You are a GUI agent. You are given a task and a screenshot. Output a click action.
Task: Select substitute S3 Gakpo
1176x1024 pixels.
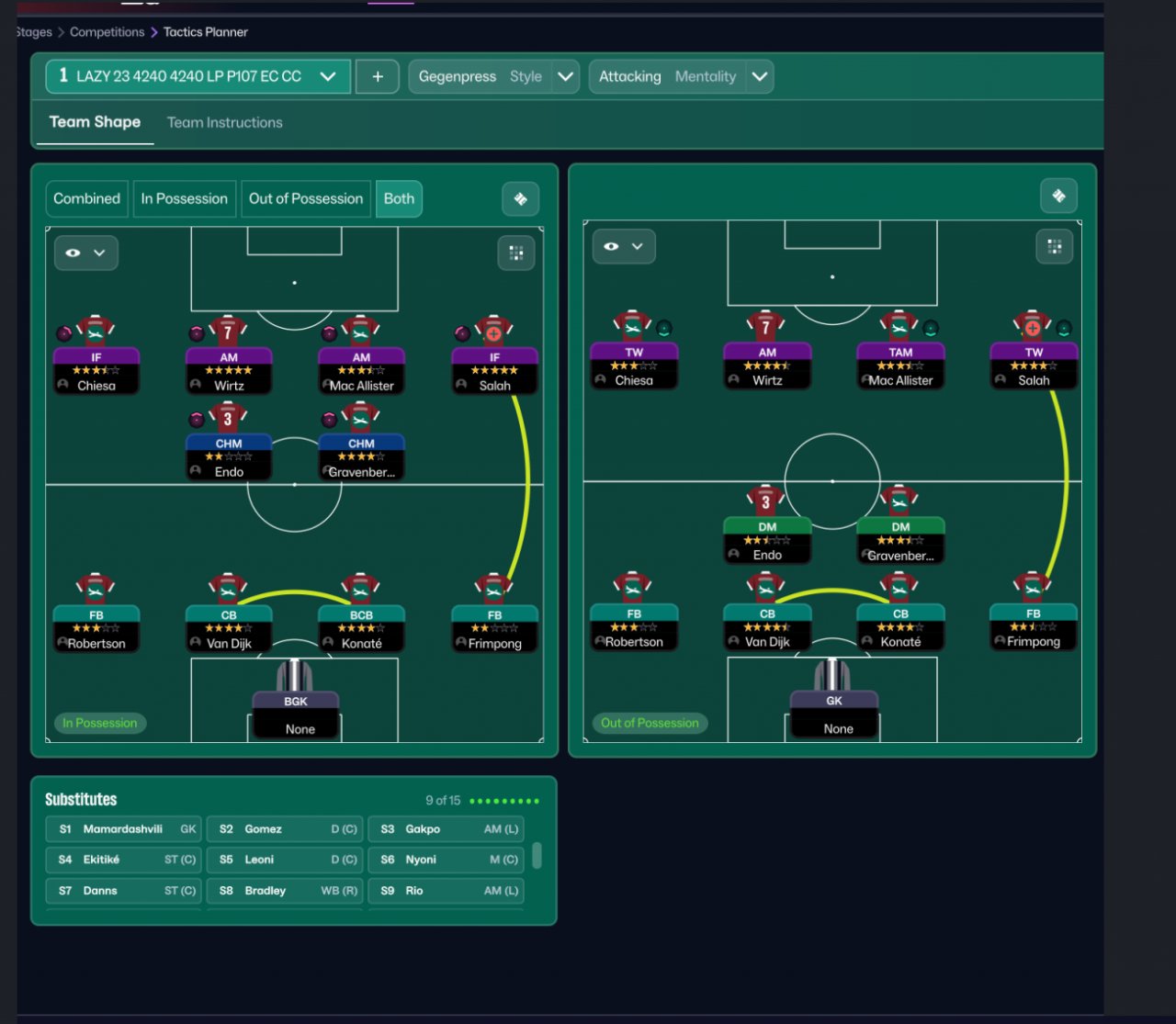click(446, 829)
